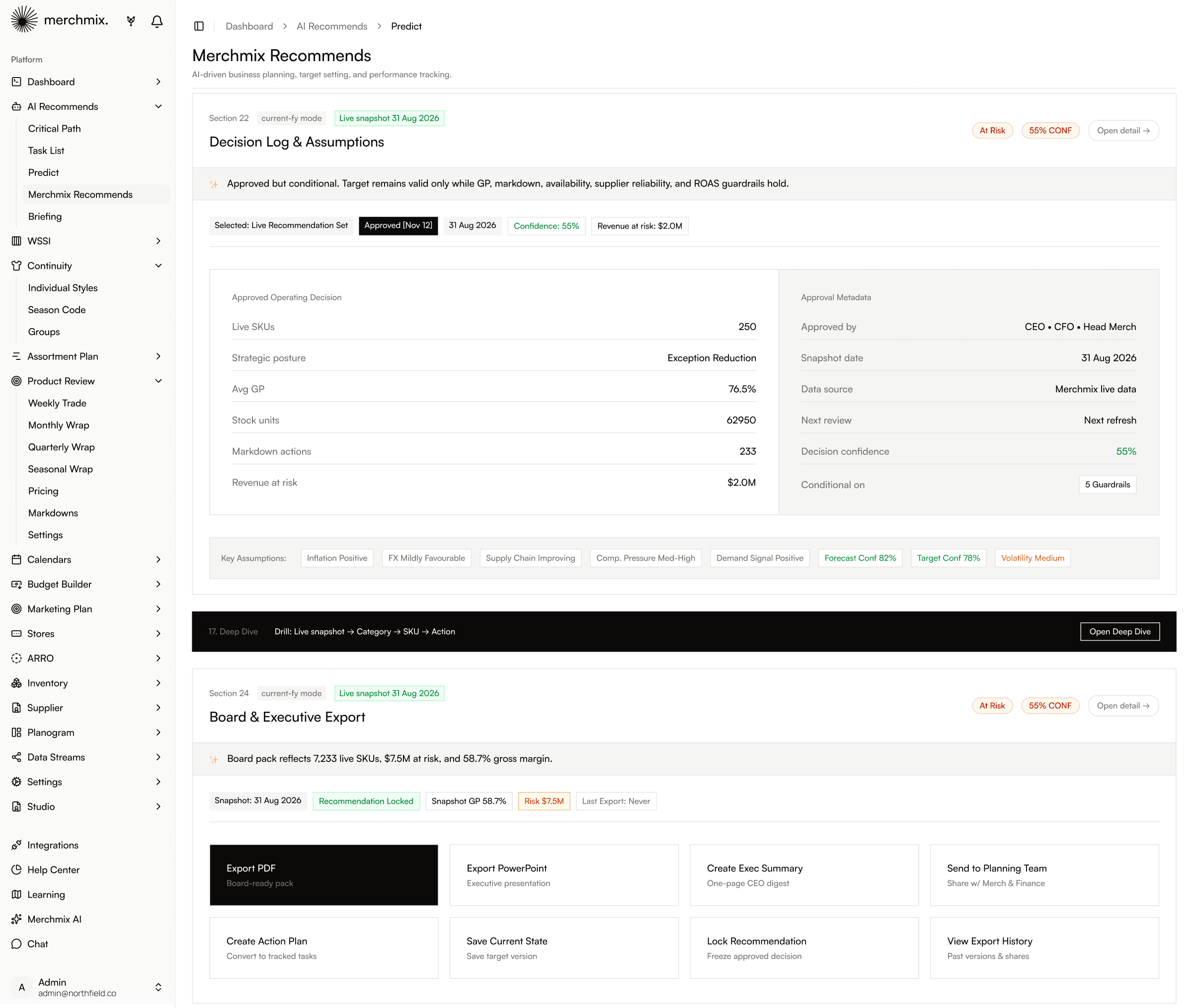Click the Chat bubble icon
Viewport: 1193px width, 1008px height.
[16, 944]
